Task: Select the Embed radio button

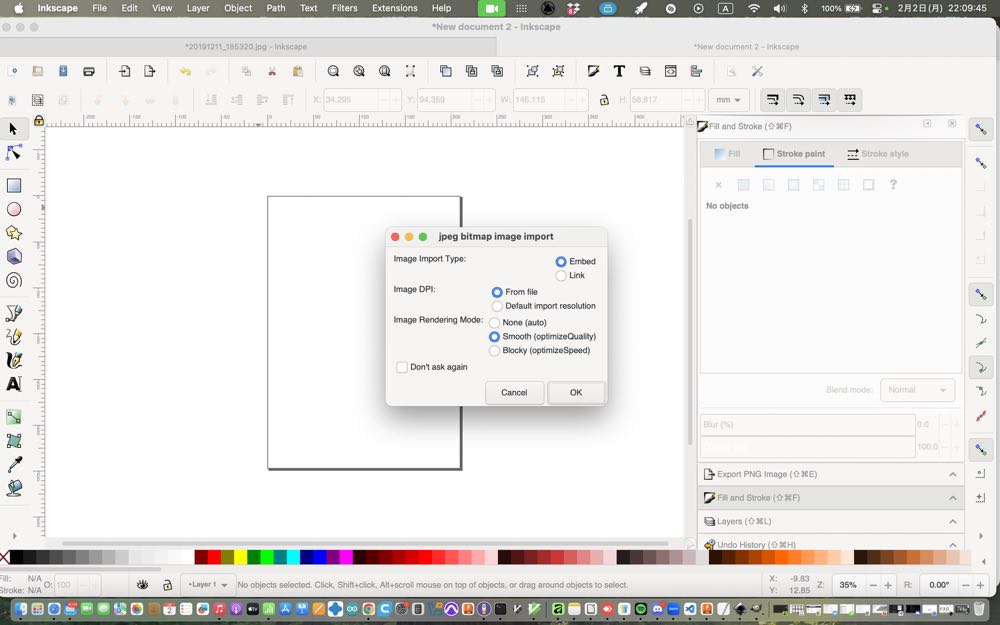Action: [561, 261]
